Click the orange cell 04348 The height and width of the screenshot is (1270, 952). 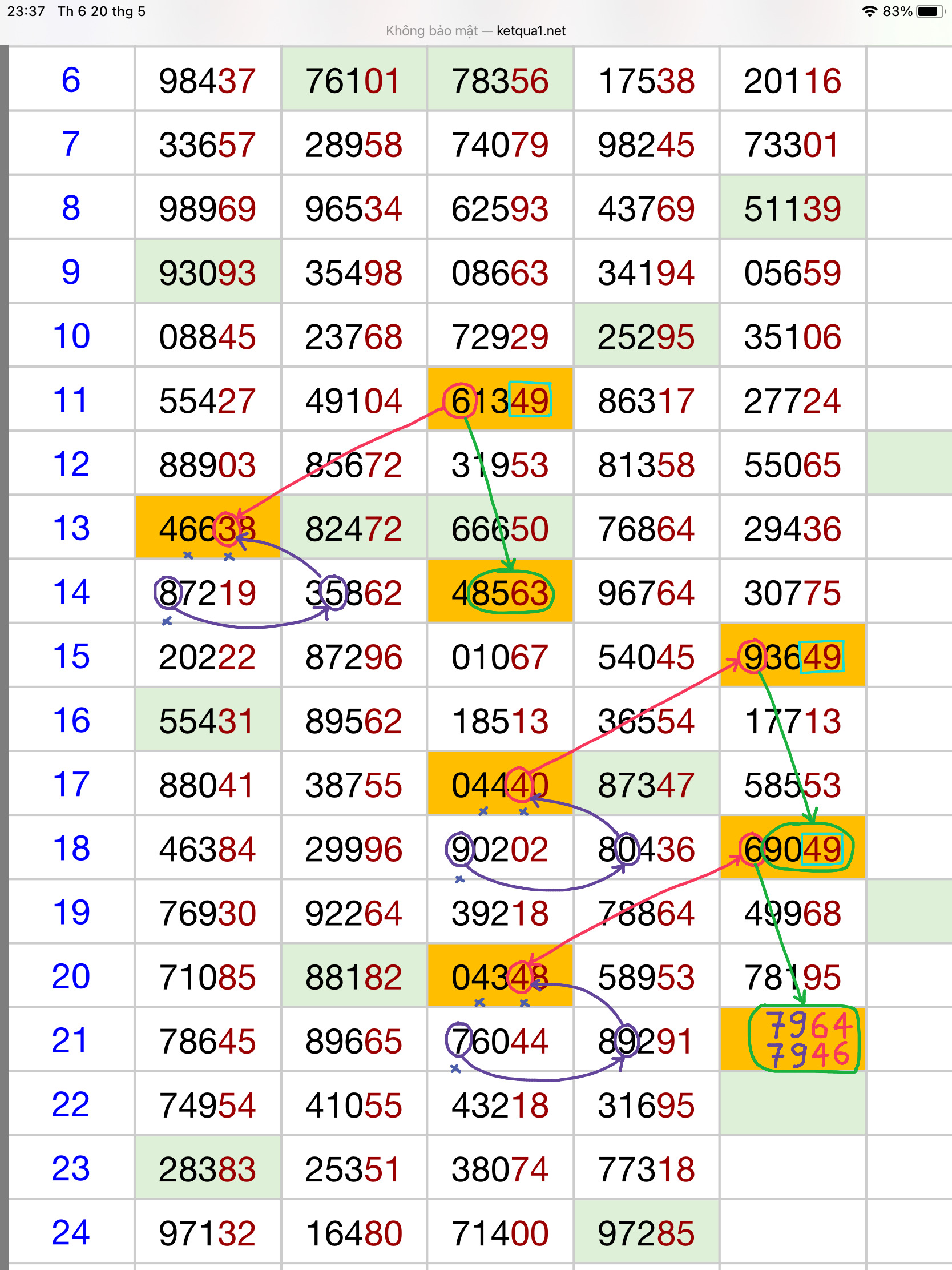500,976
